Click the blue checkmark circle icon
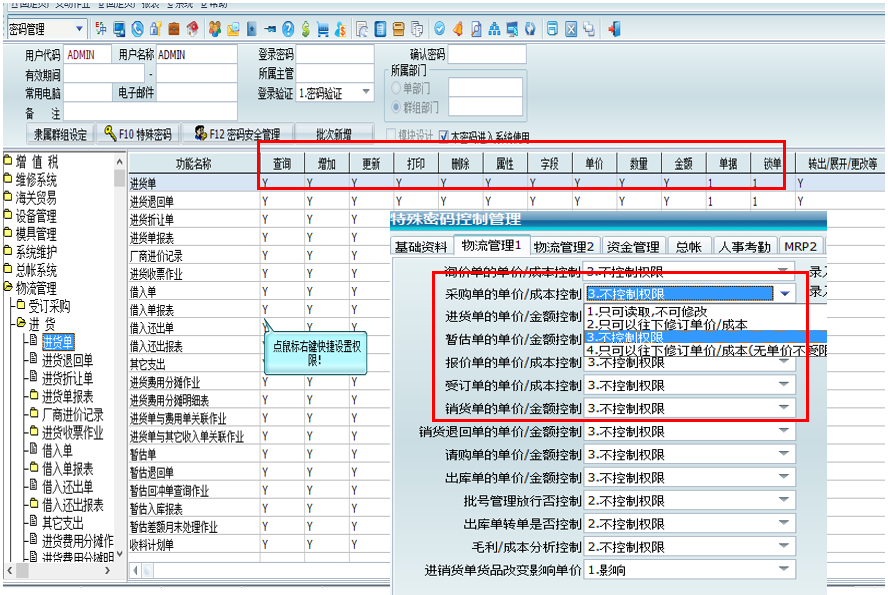This screenshot has height=595, width=888. click(x=439, y=28)
